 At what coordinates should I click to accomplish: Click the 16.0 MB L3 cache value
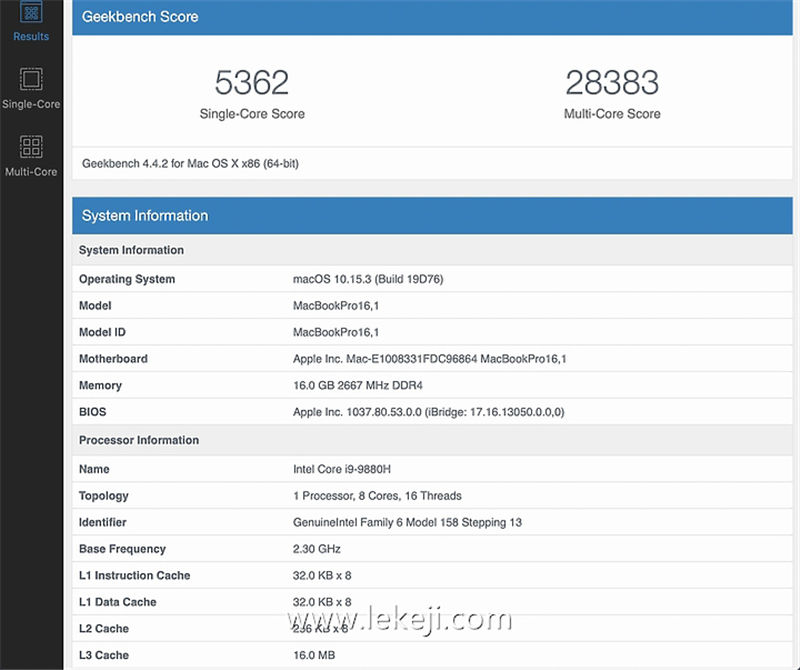pos(314,655)
